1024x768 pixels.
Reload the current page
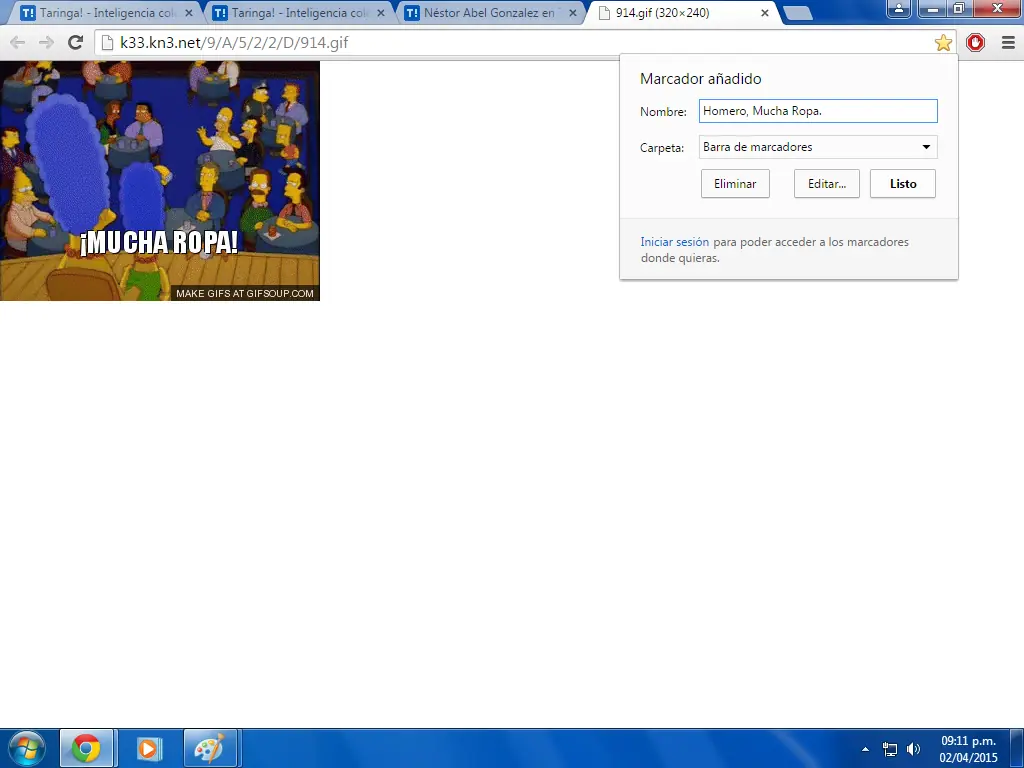point(76,42)
